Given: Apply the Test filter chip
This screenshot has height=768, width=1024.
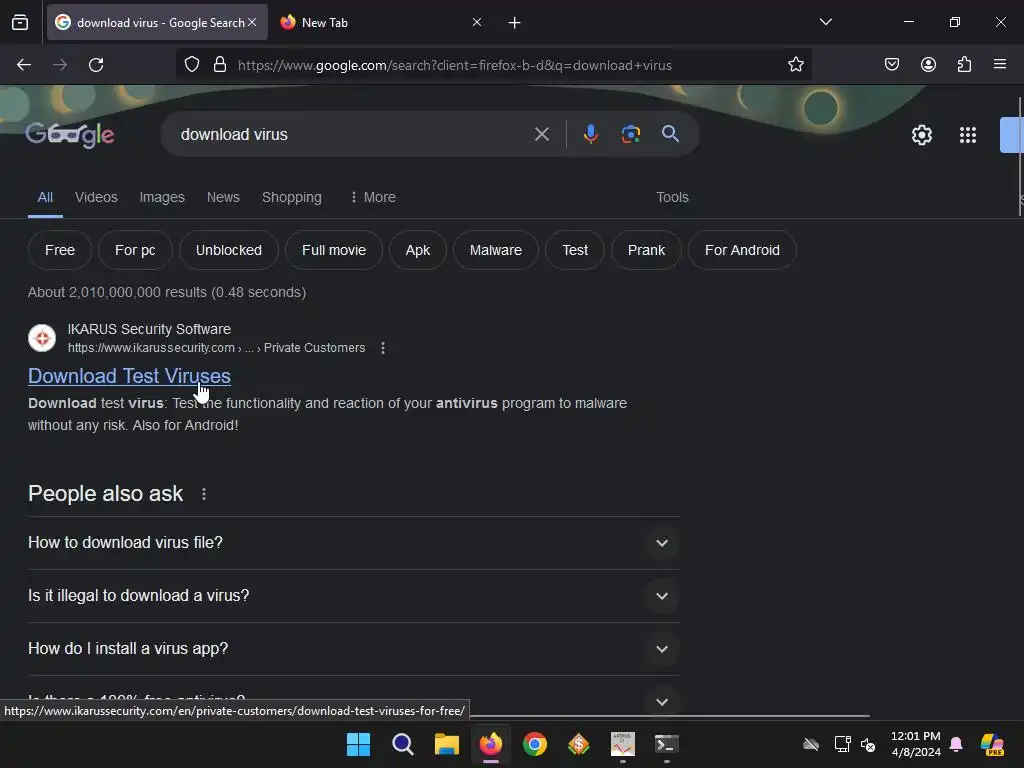Looking at the screenshot, I should point(575,250).
